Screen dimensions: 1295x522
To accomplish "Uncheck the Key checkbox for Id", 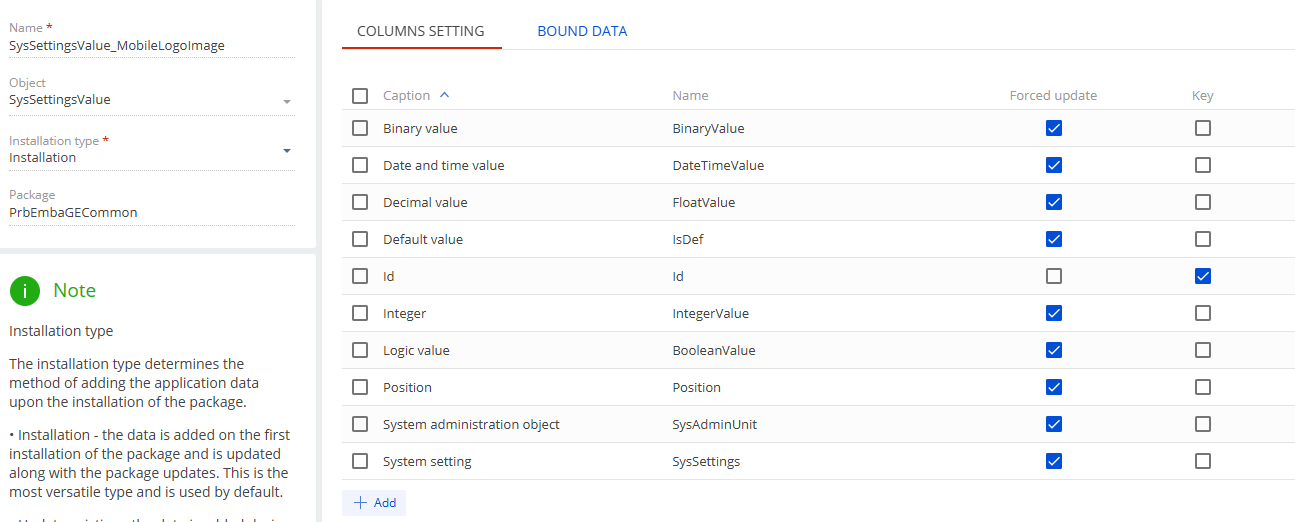I will [x=1203, y=276].
